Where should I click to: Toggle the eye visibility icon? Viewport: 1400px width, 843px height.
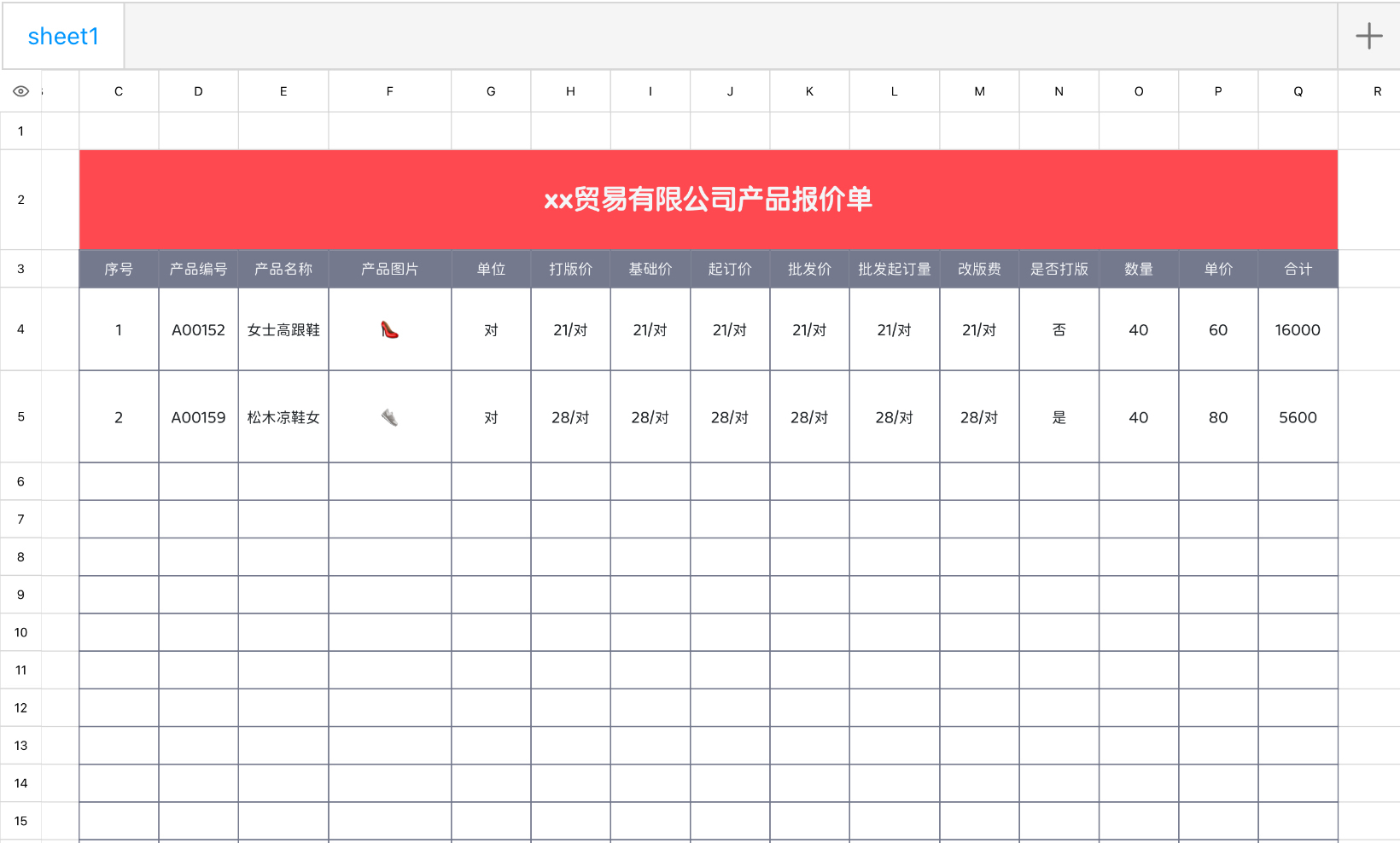click(21, 91)
